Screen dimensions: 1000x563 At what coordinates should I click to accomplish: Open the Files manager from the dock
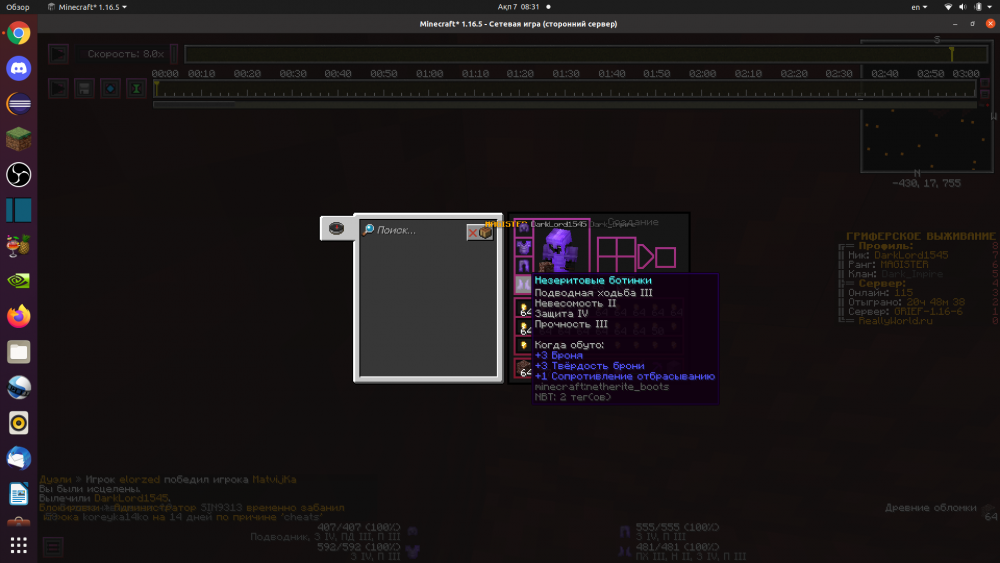click(x=18, y=352)
